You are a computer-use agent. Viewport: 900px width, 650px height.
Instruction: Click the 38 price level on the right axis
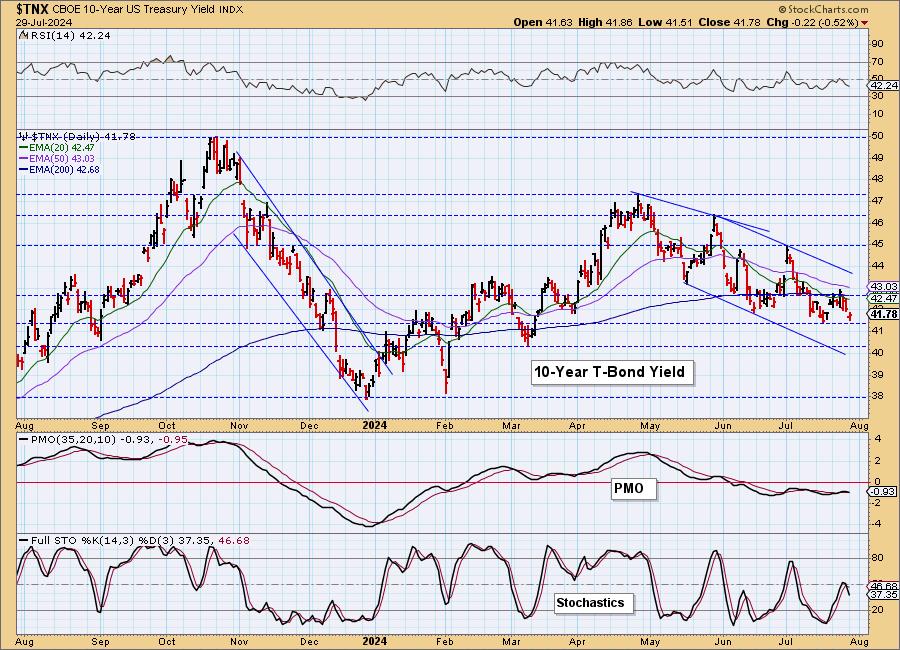click(877, 396)
